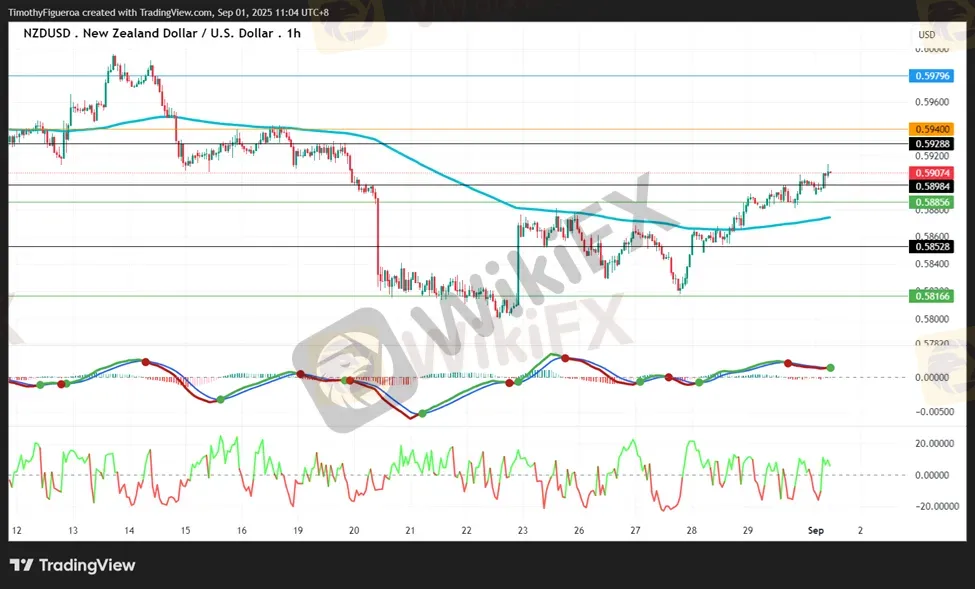Screen dimensions: 975x589
Task: Click the red 0.59074 current price label
Action: click(x=930, y=173)
